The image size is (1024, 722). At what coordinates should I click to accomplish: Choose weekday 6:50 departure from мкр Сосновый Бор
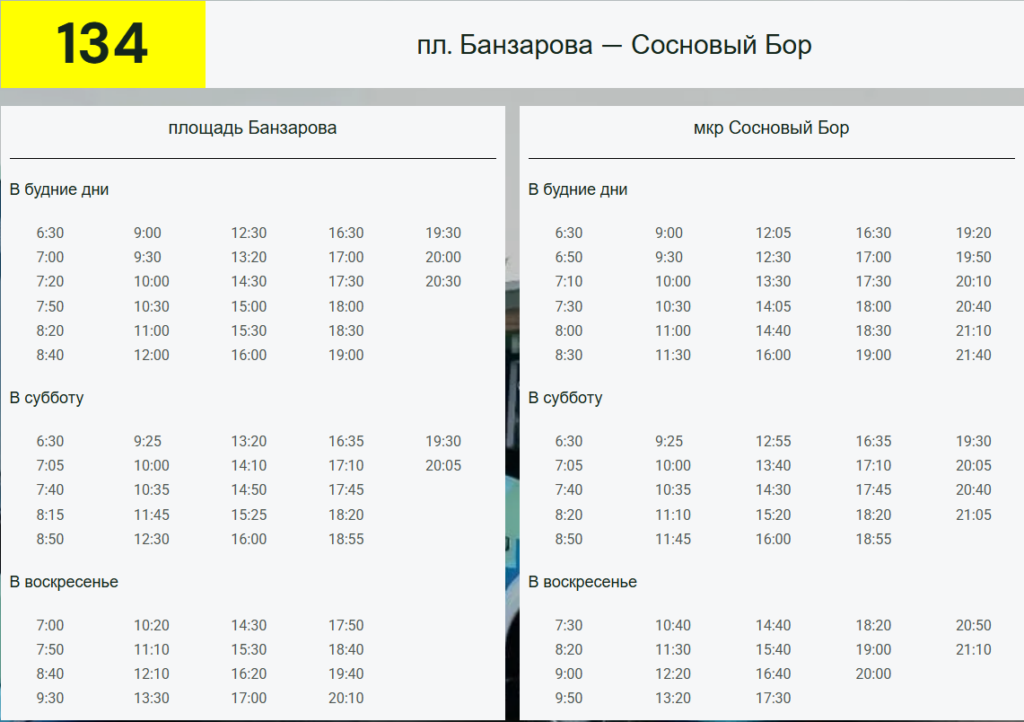click(x=569, y=257)
